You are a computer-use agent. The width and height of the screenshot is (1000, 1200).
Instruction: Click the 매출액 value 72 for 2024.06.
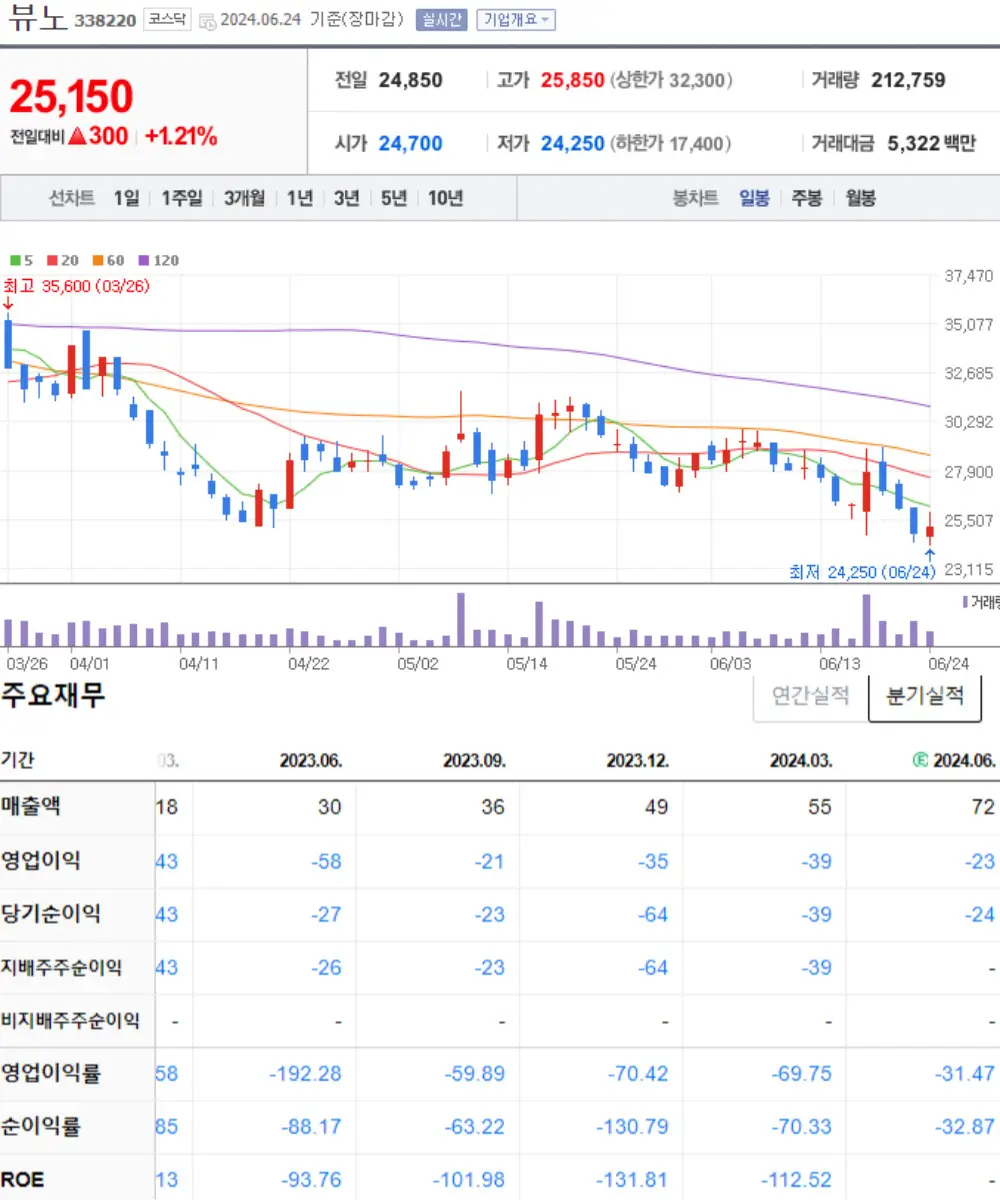(x=984, y=806)
